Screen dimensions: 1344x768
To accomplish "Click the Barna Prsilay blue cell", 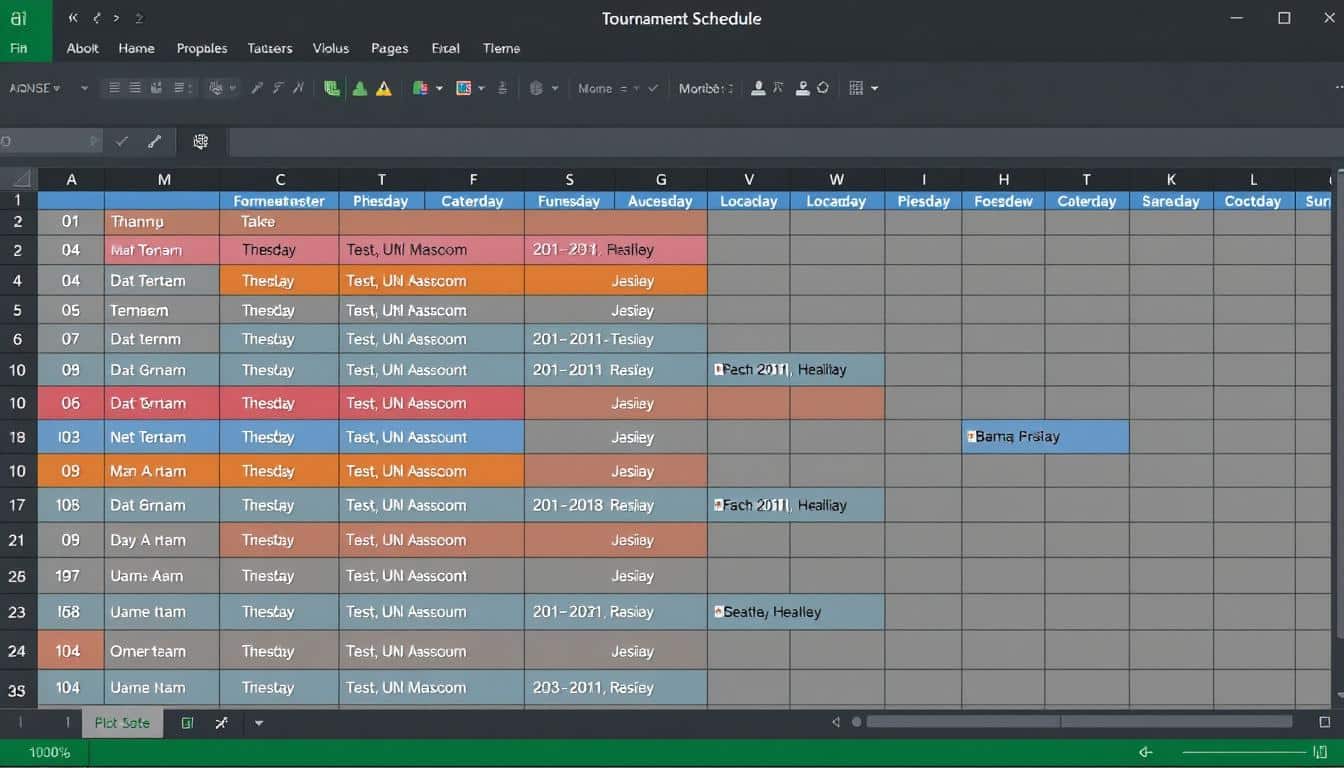I will point(1045,437).
